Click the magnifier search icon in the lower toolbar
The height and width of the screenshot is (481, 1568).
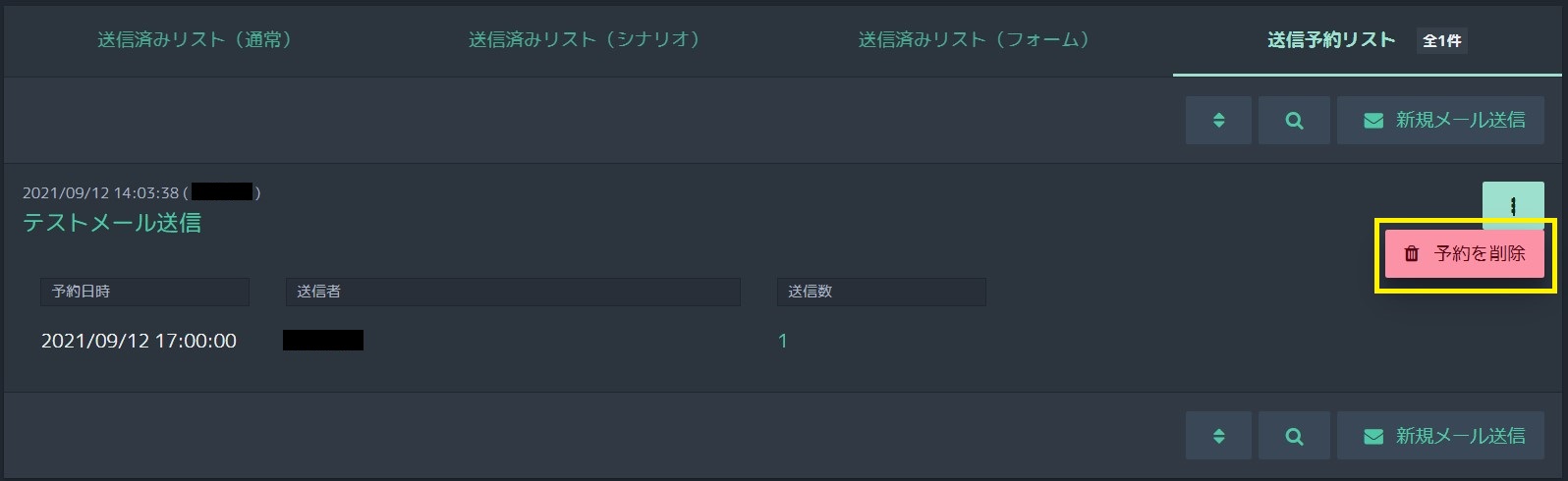point(1294,436)
